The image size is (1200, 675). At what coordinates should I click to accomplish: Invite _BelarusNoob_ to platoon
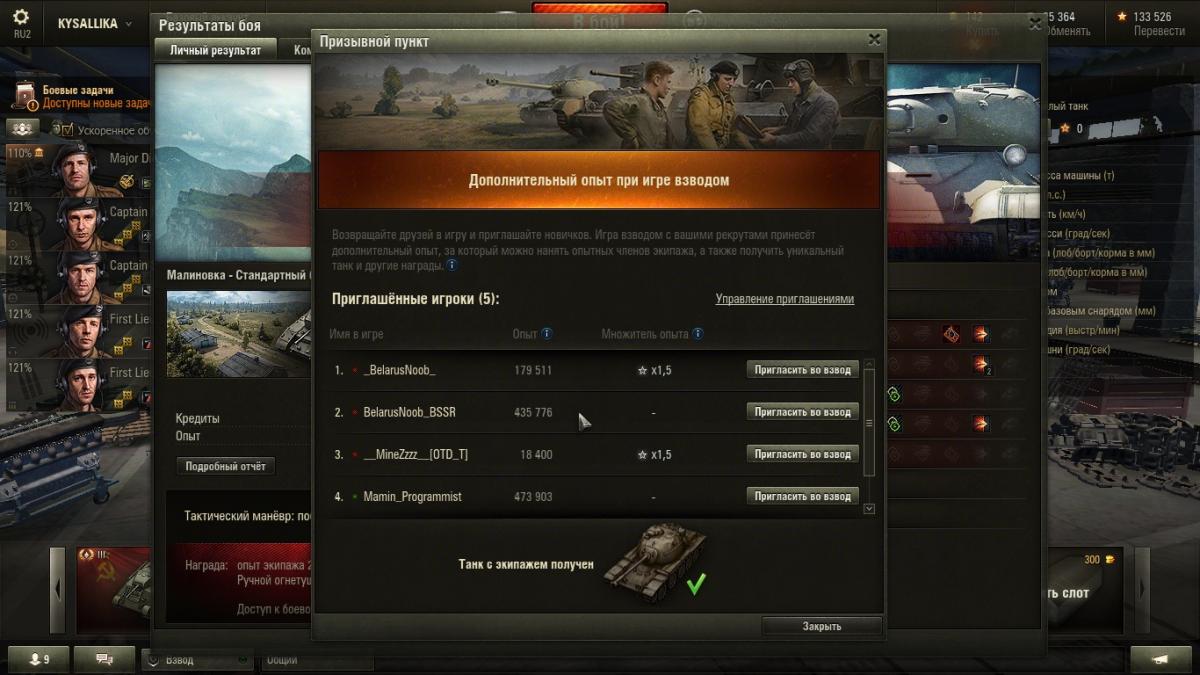802,370
